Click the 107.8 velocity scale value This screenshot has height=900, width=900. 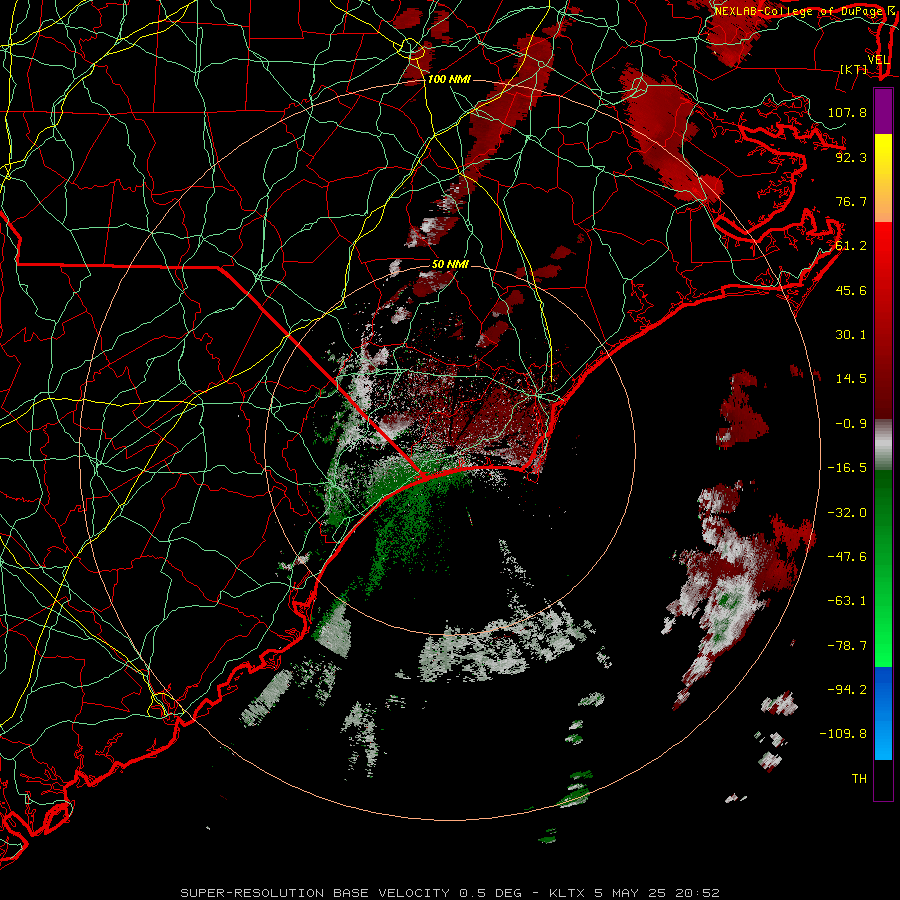[847, 112]
